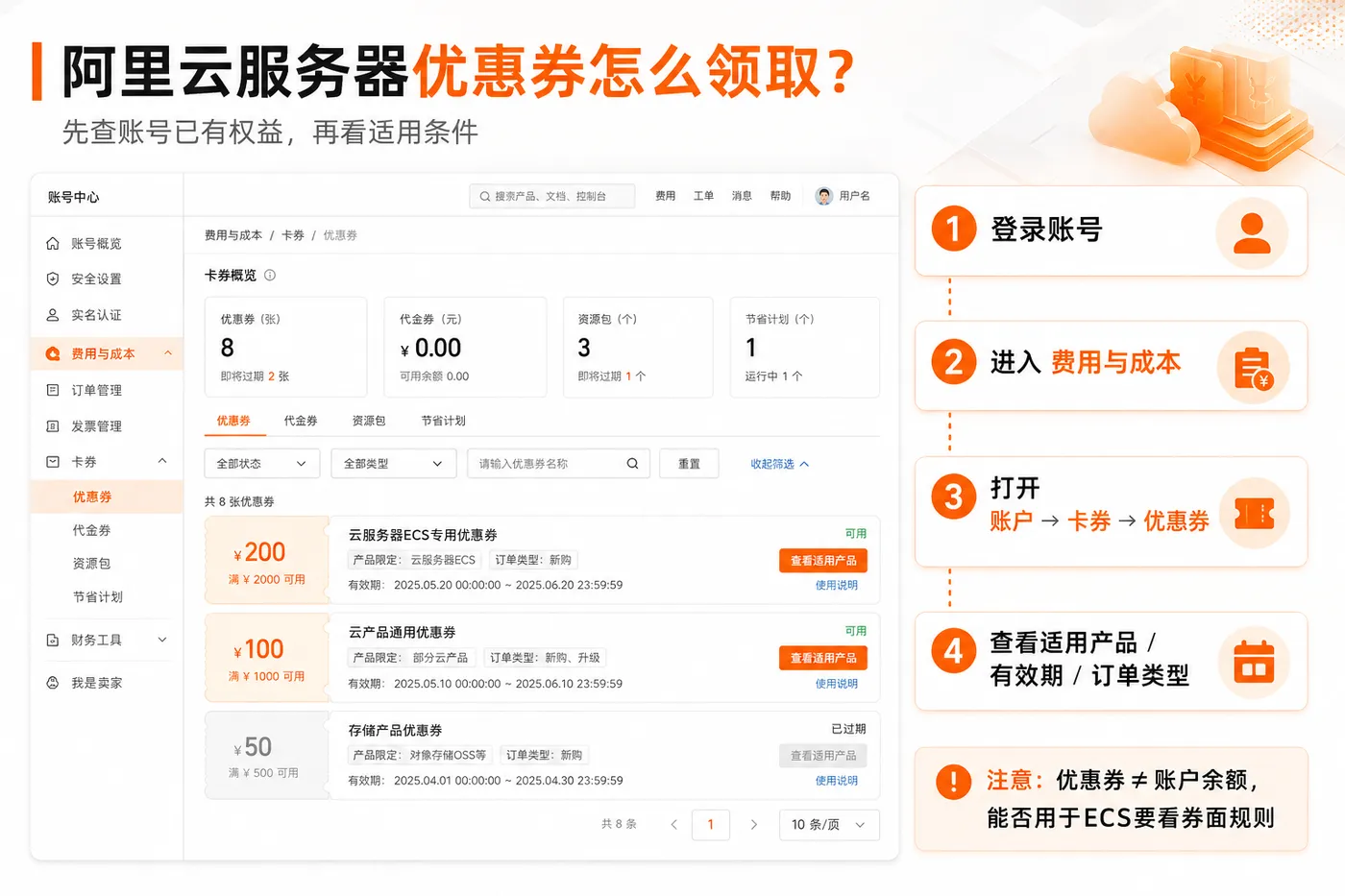Open 使用说明 for 云服务器ECS专用优惠券
The width and height of the screenshot is (1345, 896).
(x=837, y=585)
